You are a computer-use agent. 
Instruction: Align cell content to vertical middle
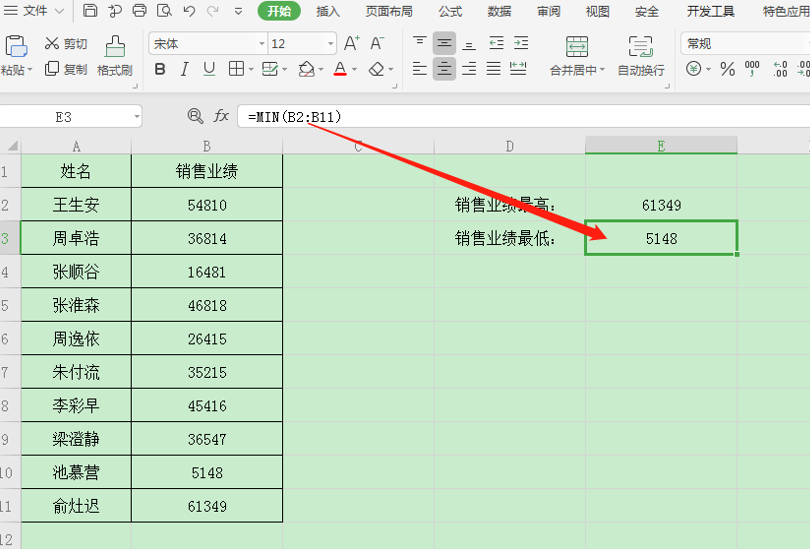(x=444, y=43)
